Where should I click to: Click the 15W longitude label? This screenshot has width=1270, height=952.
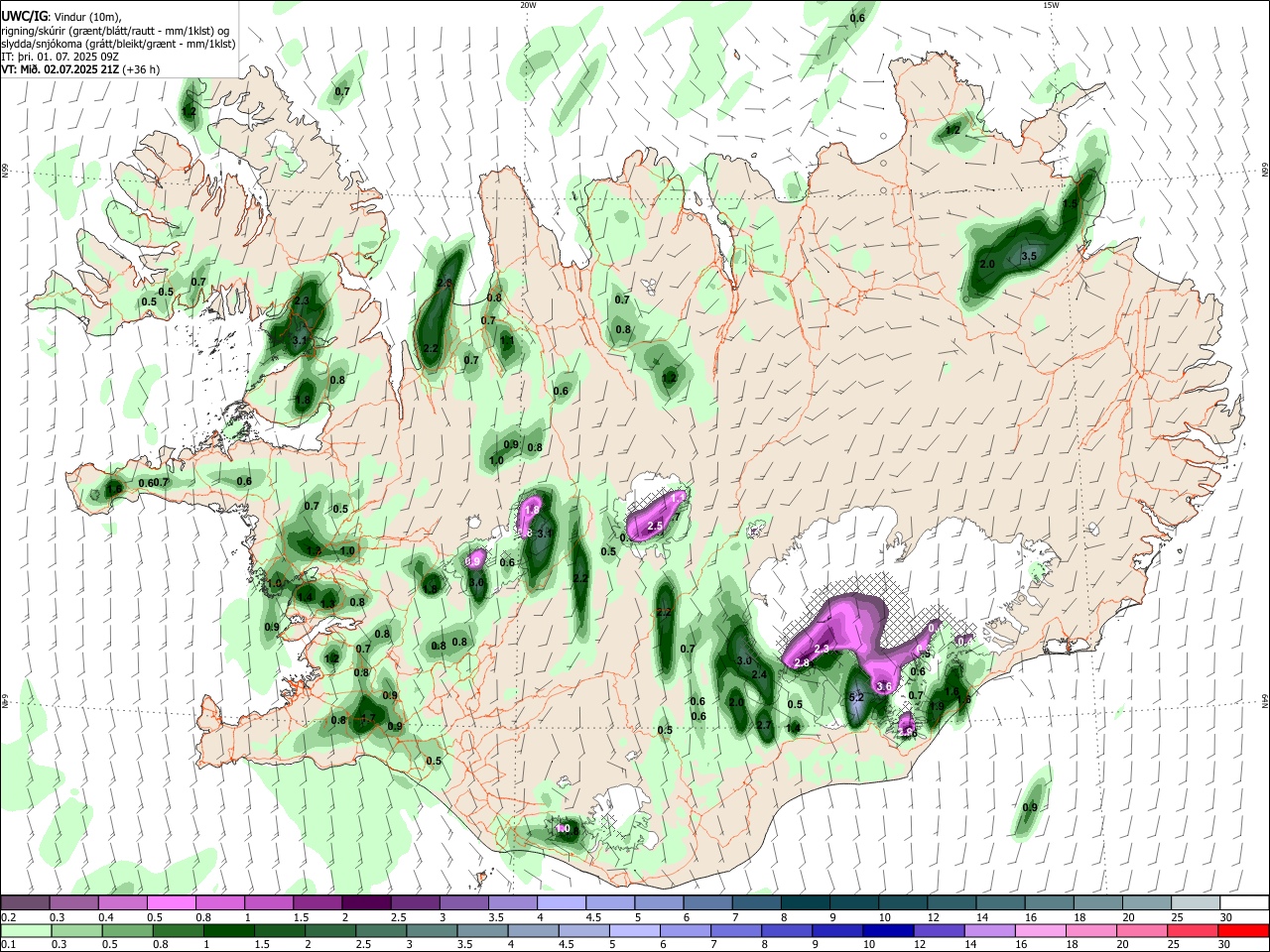tap(1051, 5)
